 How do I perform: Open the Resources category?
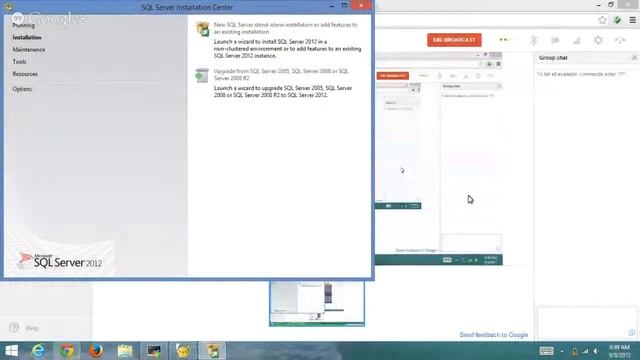[25, 74]
